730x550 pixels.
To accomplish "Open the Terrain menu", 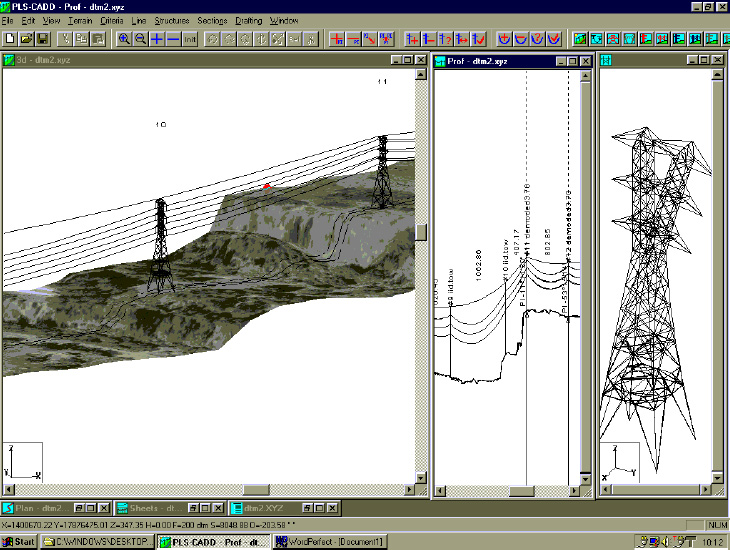I will (80, 20).
